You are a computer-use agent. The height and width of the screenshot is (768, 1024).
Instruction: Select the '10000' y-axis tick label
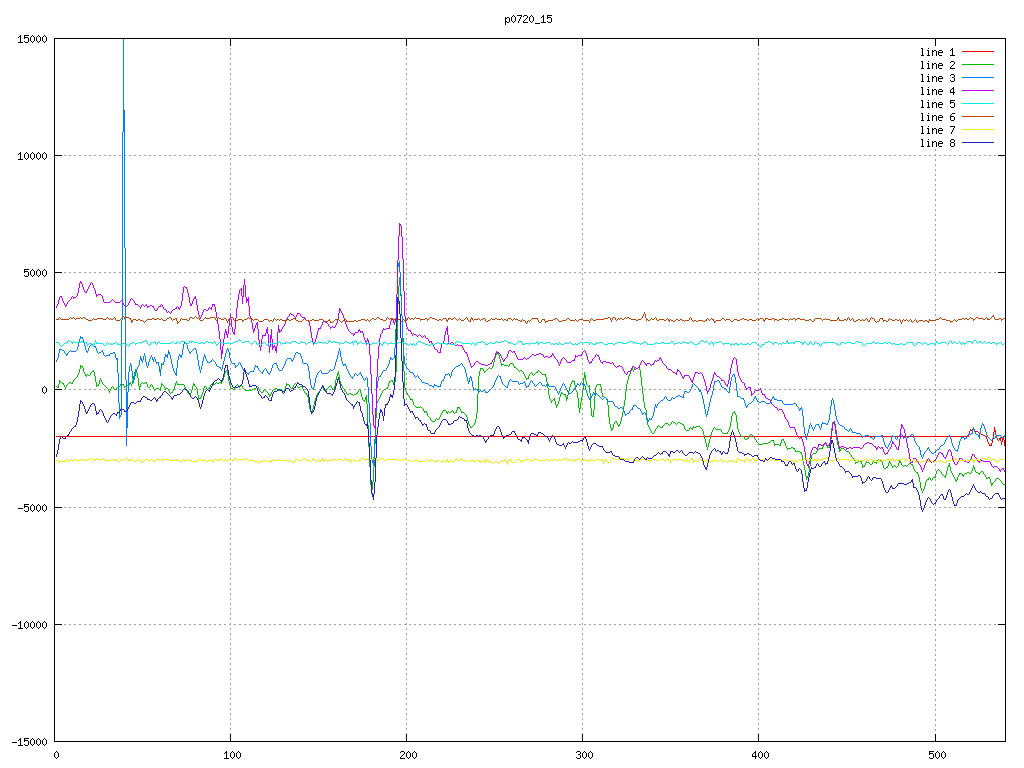click(31, 156)
